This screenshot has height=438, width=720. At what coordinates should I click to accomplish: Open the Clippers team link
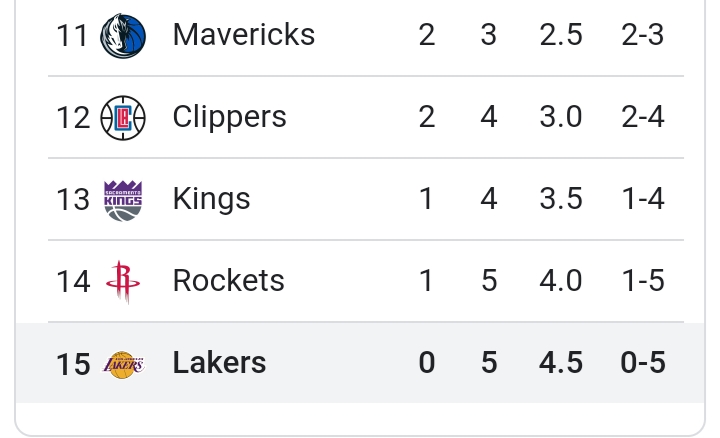click(230, 117)
